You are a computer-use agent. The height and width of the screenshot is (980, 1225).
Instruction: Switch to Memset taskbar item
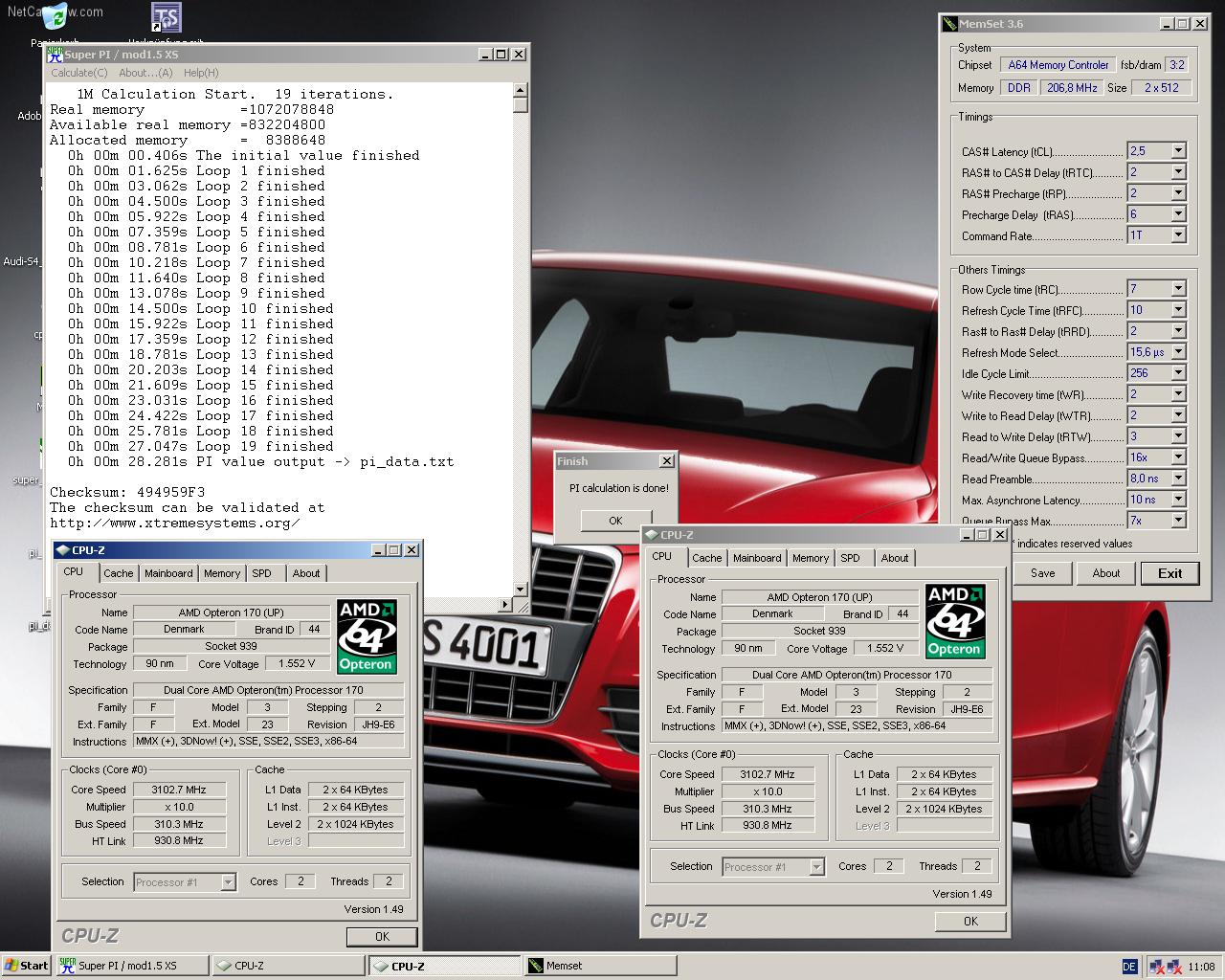click(x=602, y=966)
